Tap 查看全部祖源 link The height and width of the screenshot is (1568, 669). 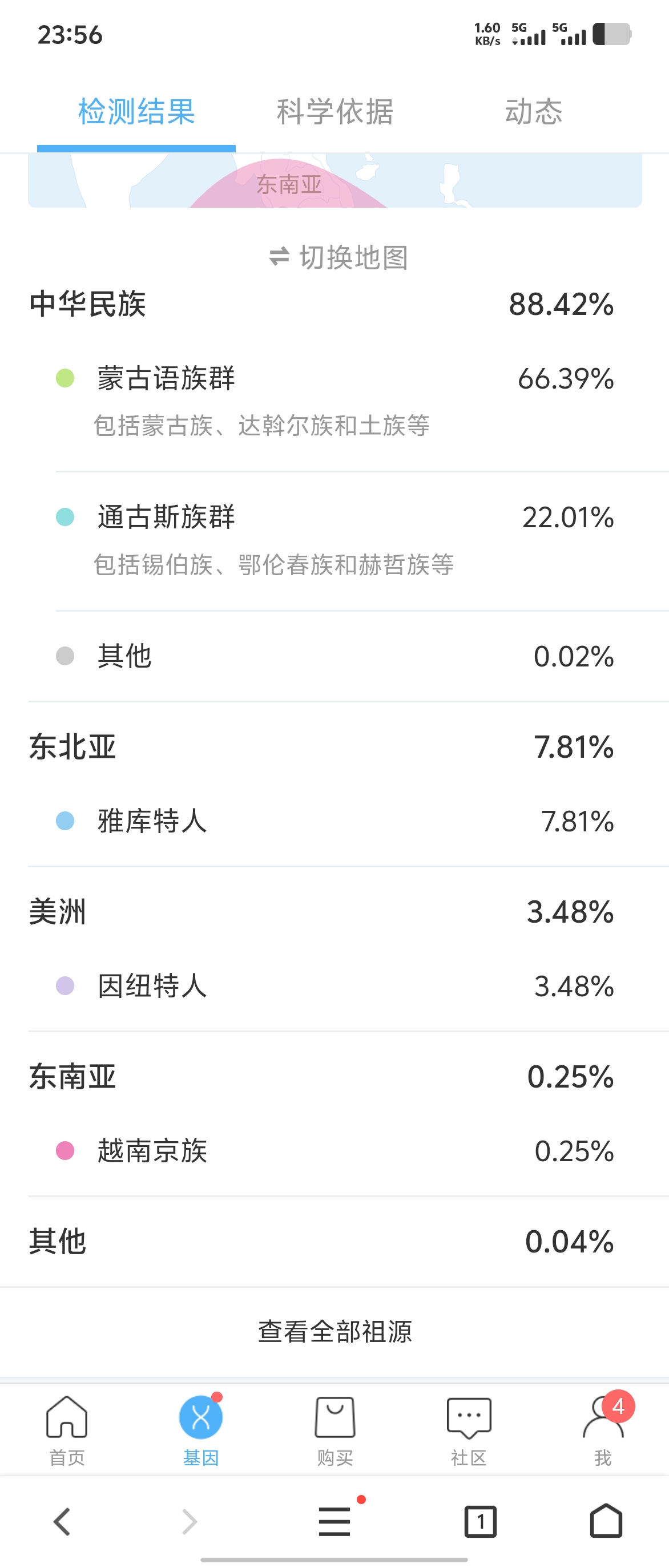coord(335,1331)
